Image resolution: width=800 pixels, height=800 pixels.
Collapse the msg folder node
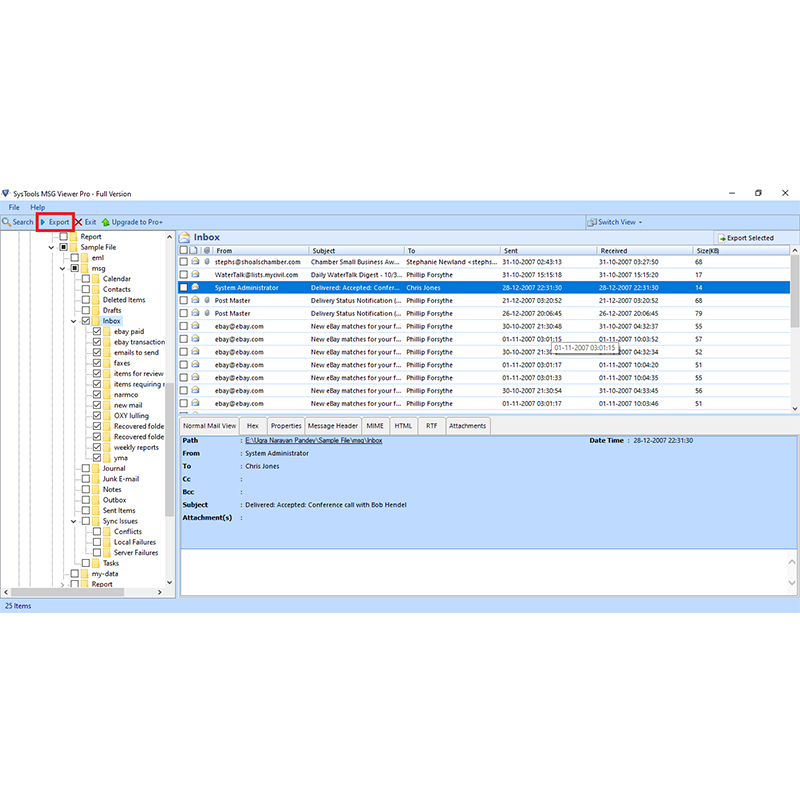click(62, 268)
